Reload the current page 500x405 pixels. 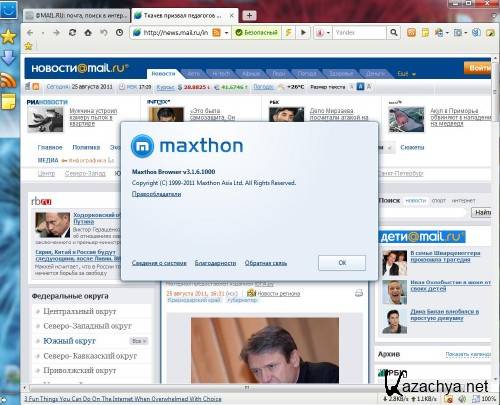coord(72,33)
